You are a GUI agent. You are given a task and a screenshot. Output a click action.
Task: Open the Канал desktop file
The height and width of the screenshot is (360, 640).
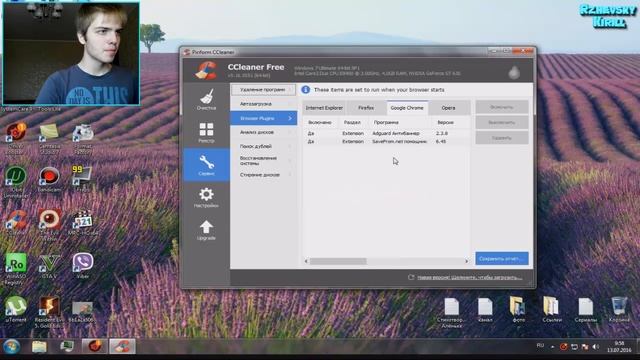(x=484, y=309)
